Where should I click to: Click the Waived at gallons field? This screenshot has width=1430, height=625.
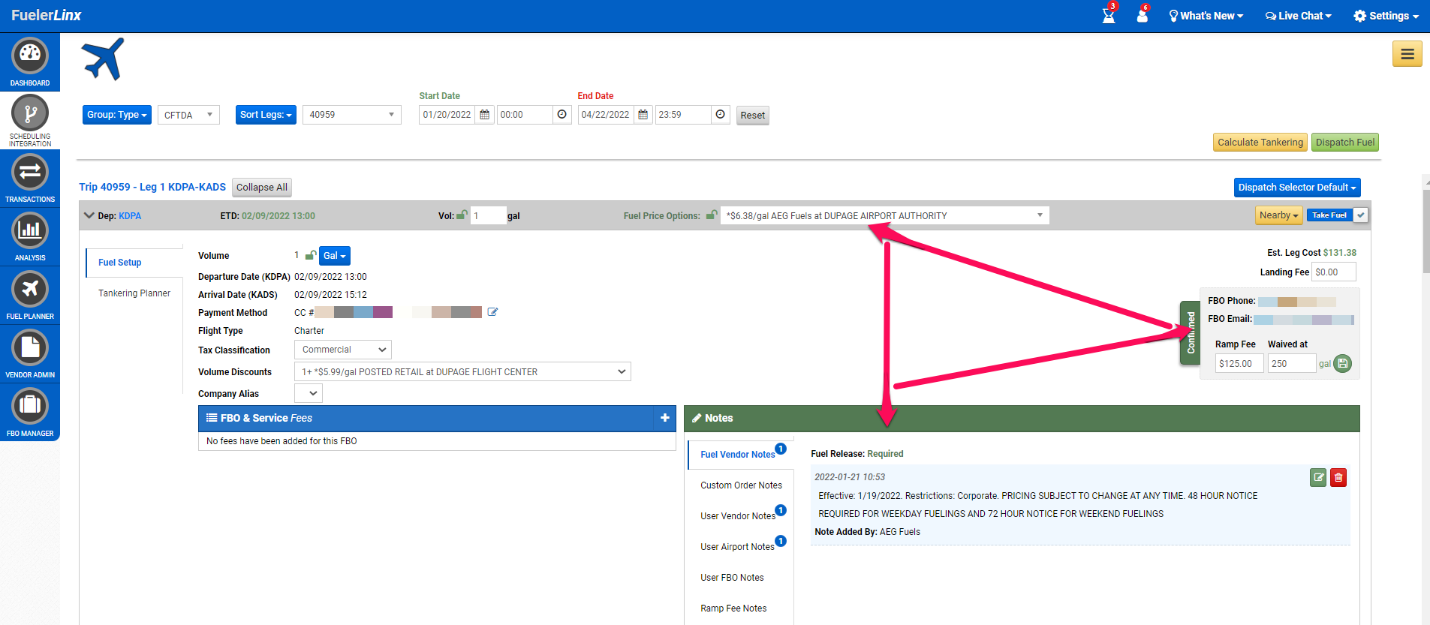click(x=1292, y=364)
